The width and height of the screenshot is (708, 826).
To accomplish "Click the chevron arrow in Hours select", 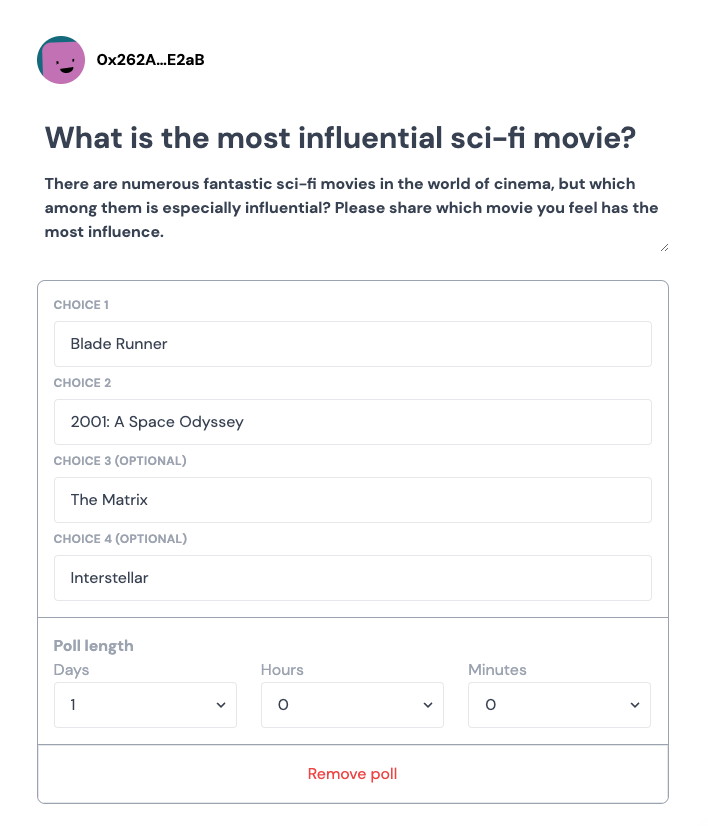I will pos(428,705).
